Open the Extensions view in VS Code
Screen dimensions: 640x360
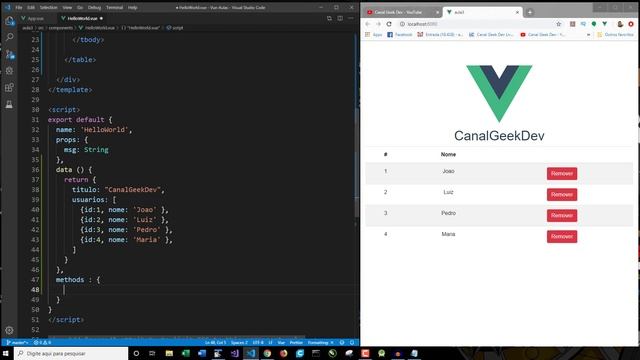click(9, 87)
